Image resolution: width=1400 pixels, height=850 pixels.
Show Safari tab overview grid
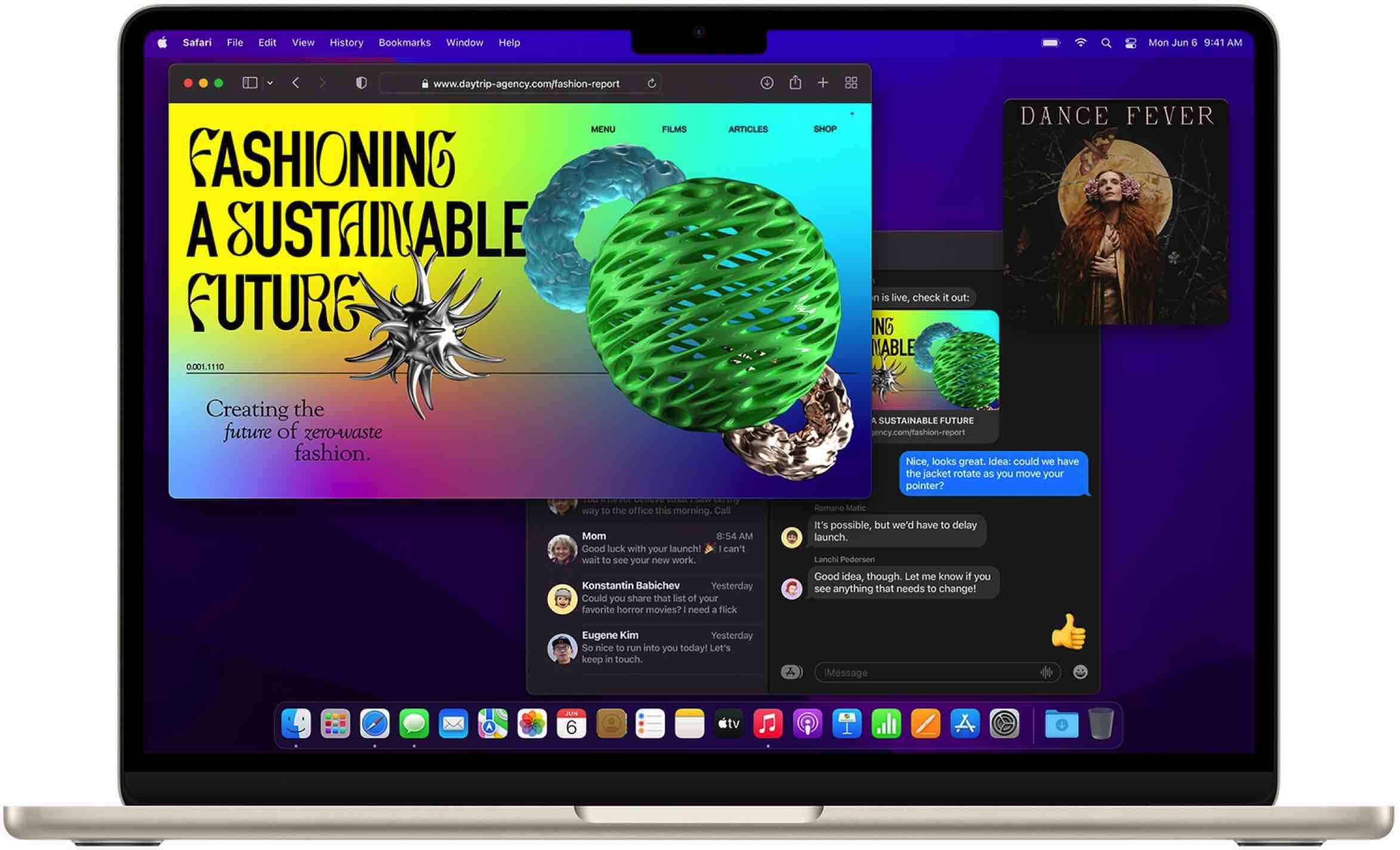click(x=852, y=83)
